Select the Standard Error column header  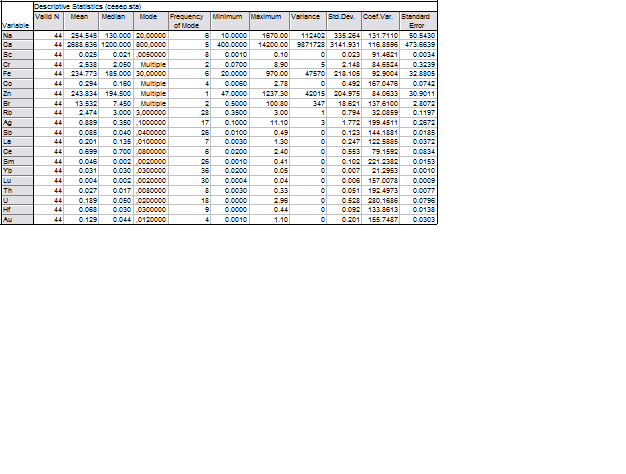pos(418,21)
